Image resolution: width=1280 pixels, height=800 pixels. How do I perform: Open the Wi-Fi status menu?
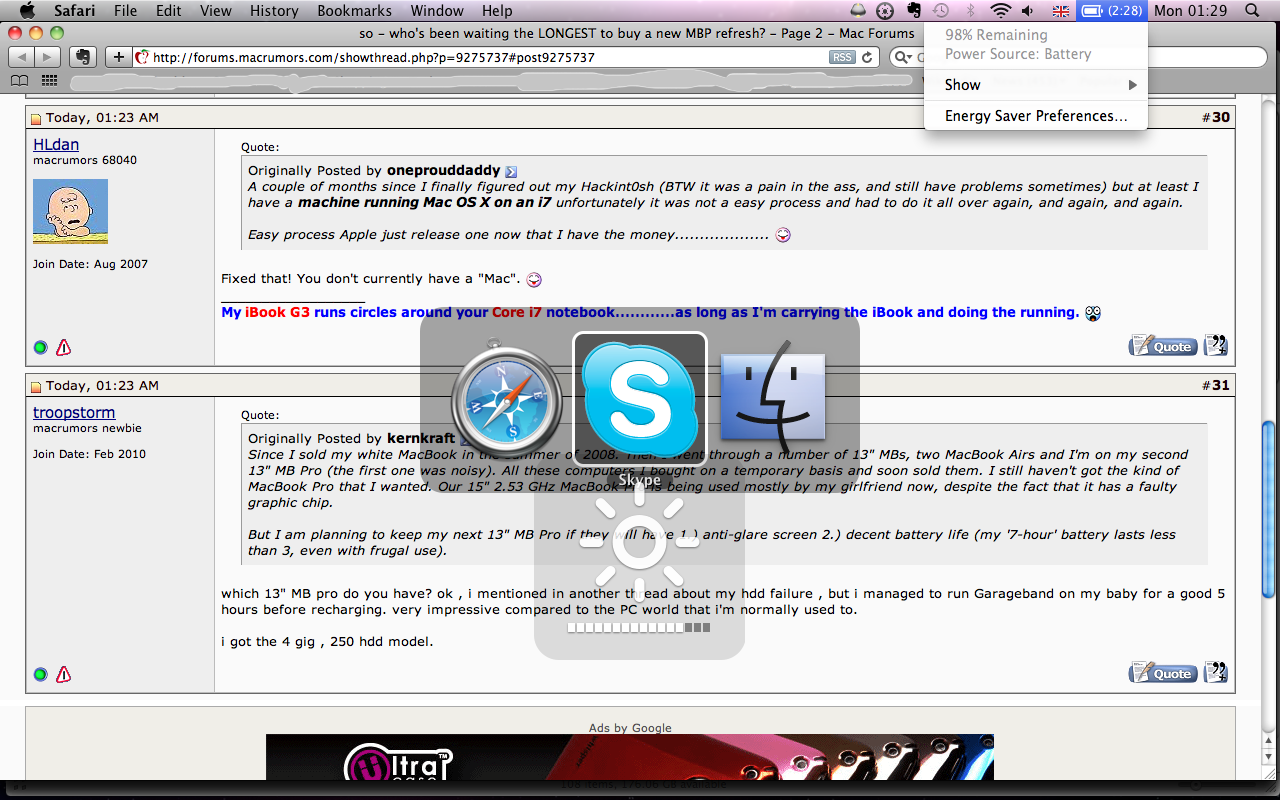click(1000, 11)
